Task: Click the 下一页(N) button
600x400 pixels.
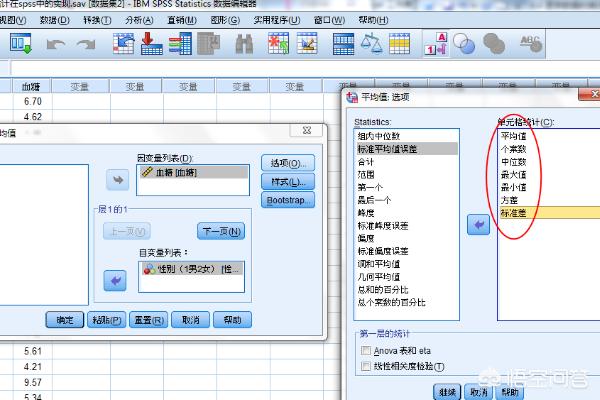Action: [x=221, y=231]
